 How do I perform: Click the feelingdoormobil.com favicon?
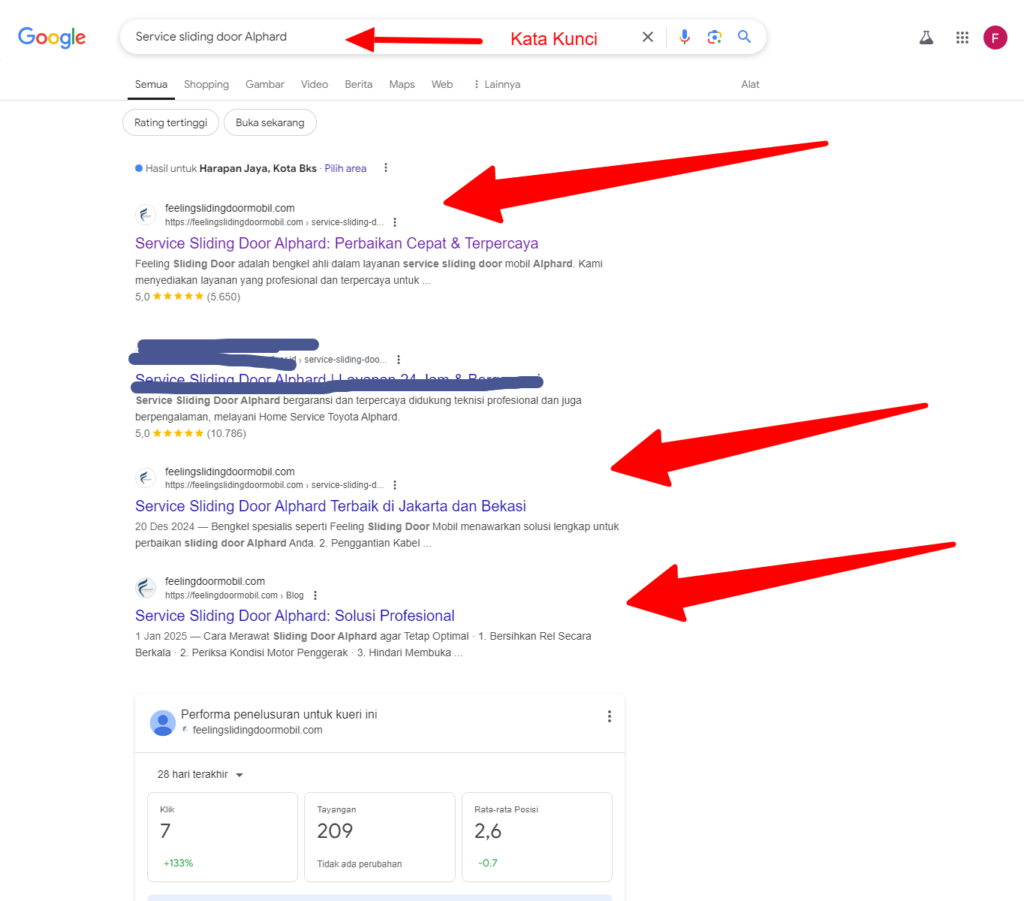pyautogui.click(x=146, y=588)
